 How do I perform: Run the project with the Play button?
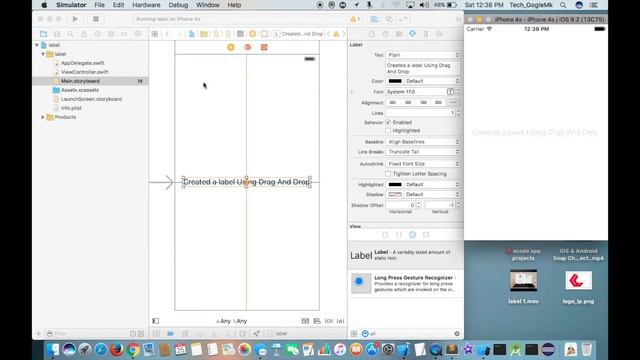pos(75,19)
